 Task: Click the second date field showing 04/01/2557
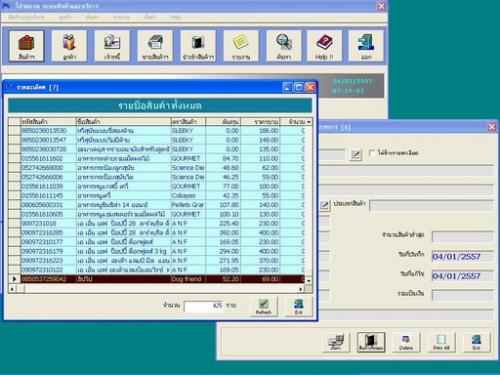click(462, 276)
